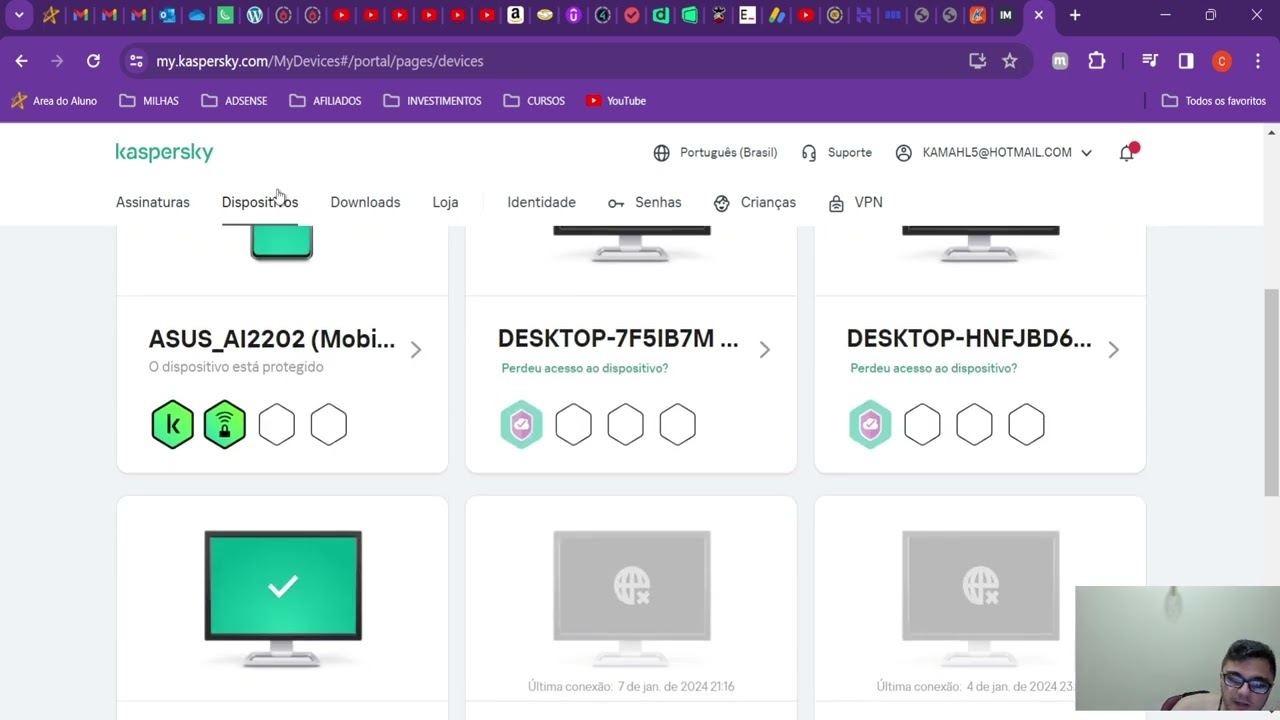Click the green monitor with checkmark thumbnail
The width and height of the screenshot is (1280, 720).
click(x=283, y=598)
